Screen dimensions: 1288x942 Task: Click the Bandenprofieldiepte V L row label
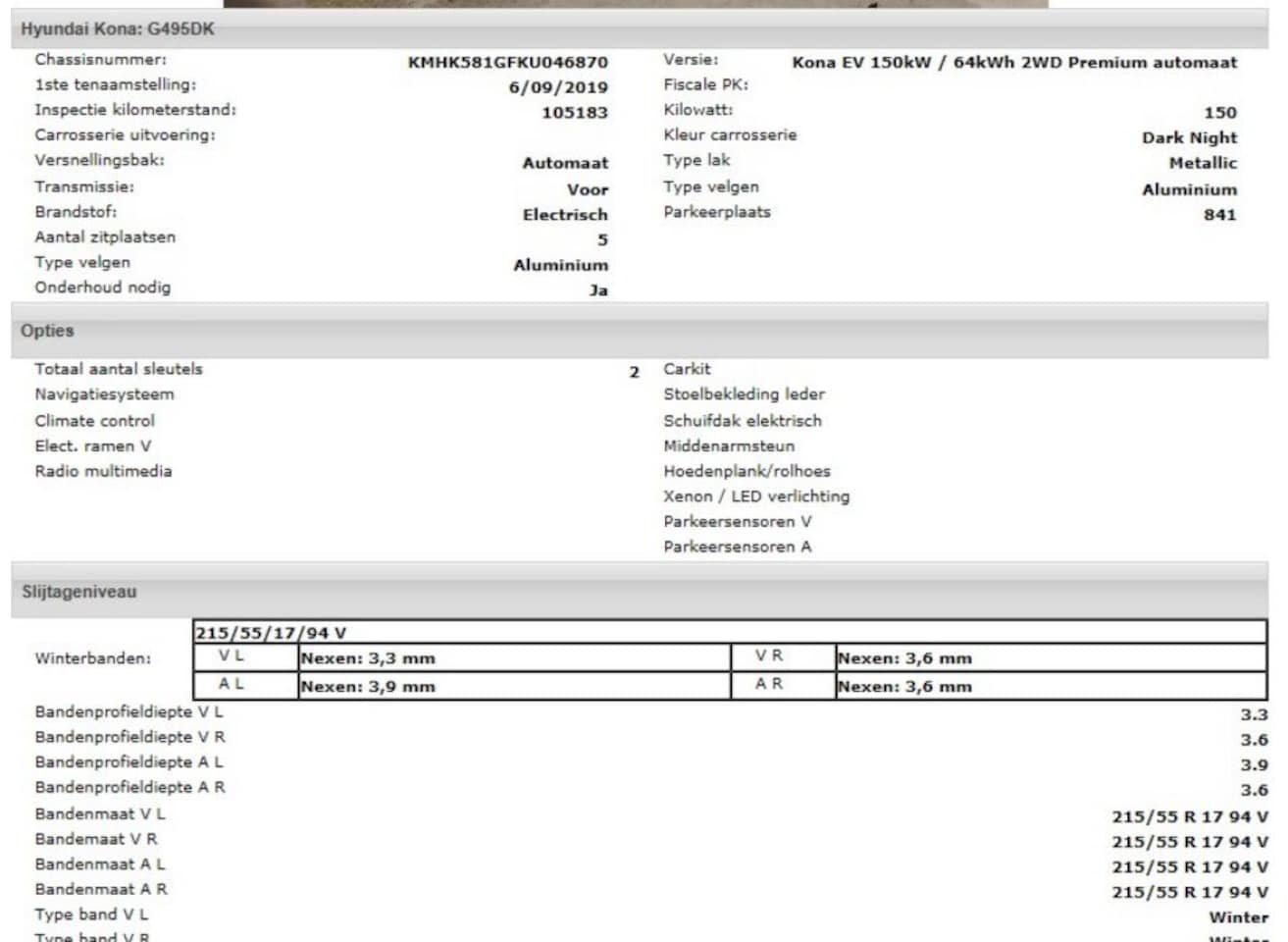point(129,712)
